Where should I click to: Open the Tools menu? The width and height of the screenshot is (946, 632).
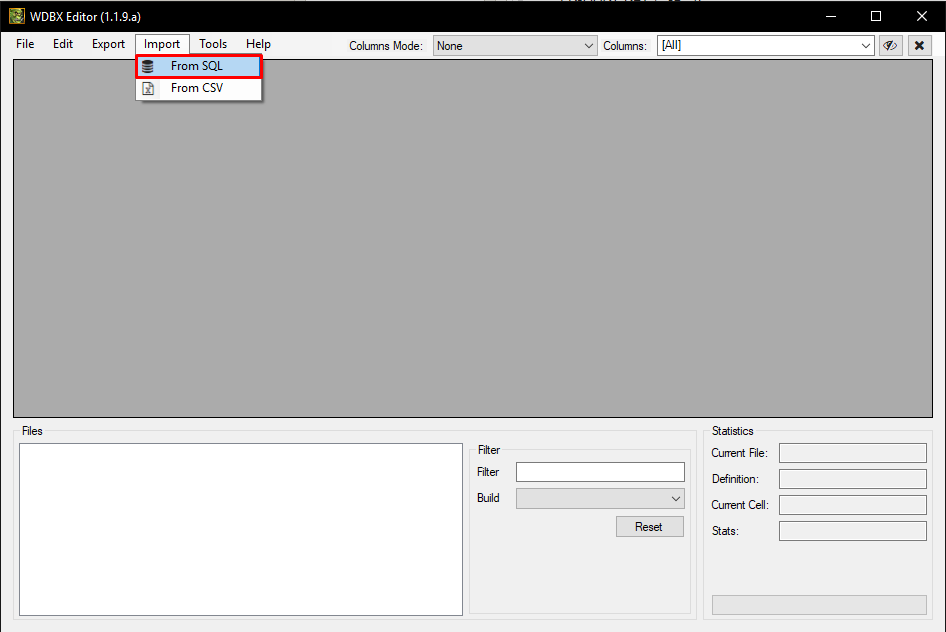(x=213, y=44)
